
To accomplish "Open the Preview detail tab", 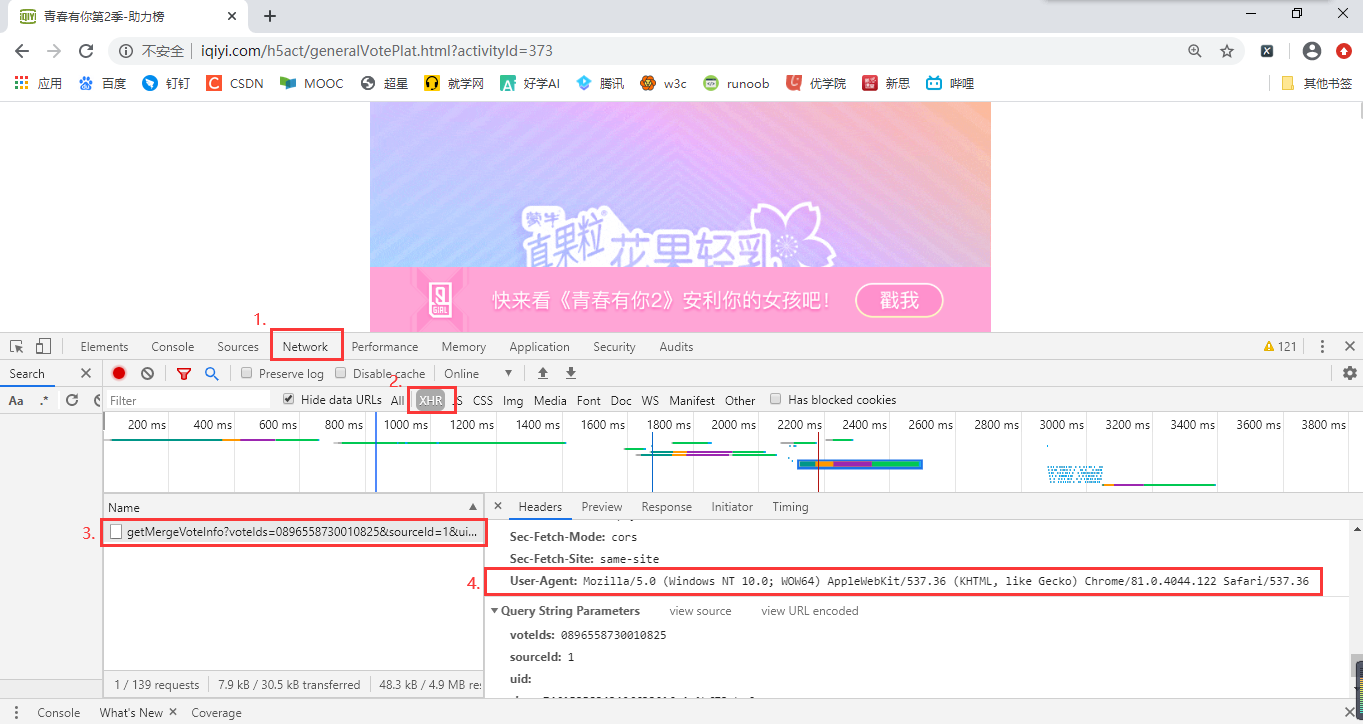I will 602,507.
